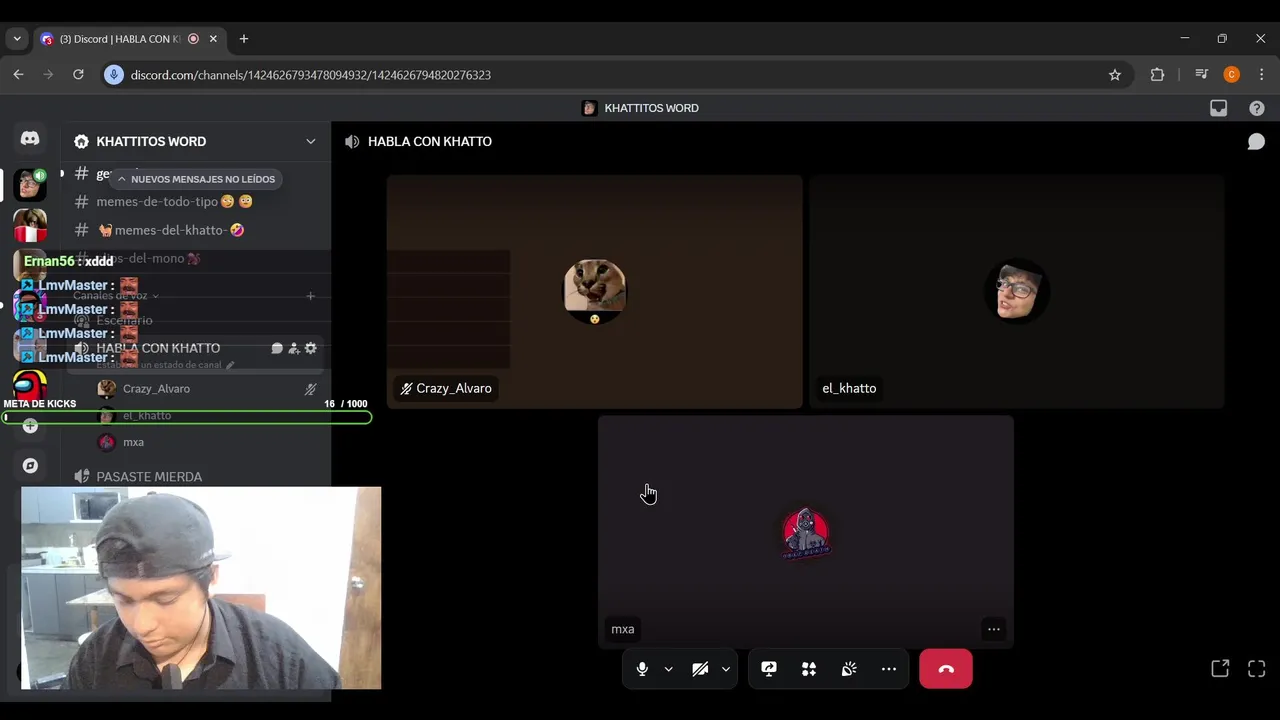This screenshot has width=1280, height=720.
Task: Create a channel in Canales de voz
Action: [x=310, y=296]
